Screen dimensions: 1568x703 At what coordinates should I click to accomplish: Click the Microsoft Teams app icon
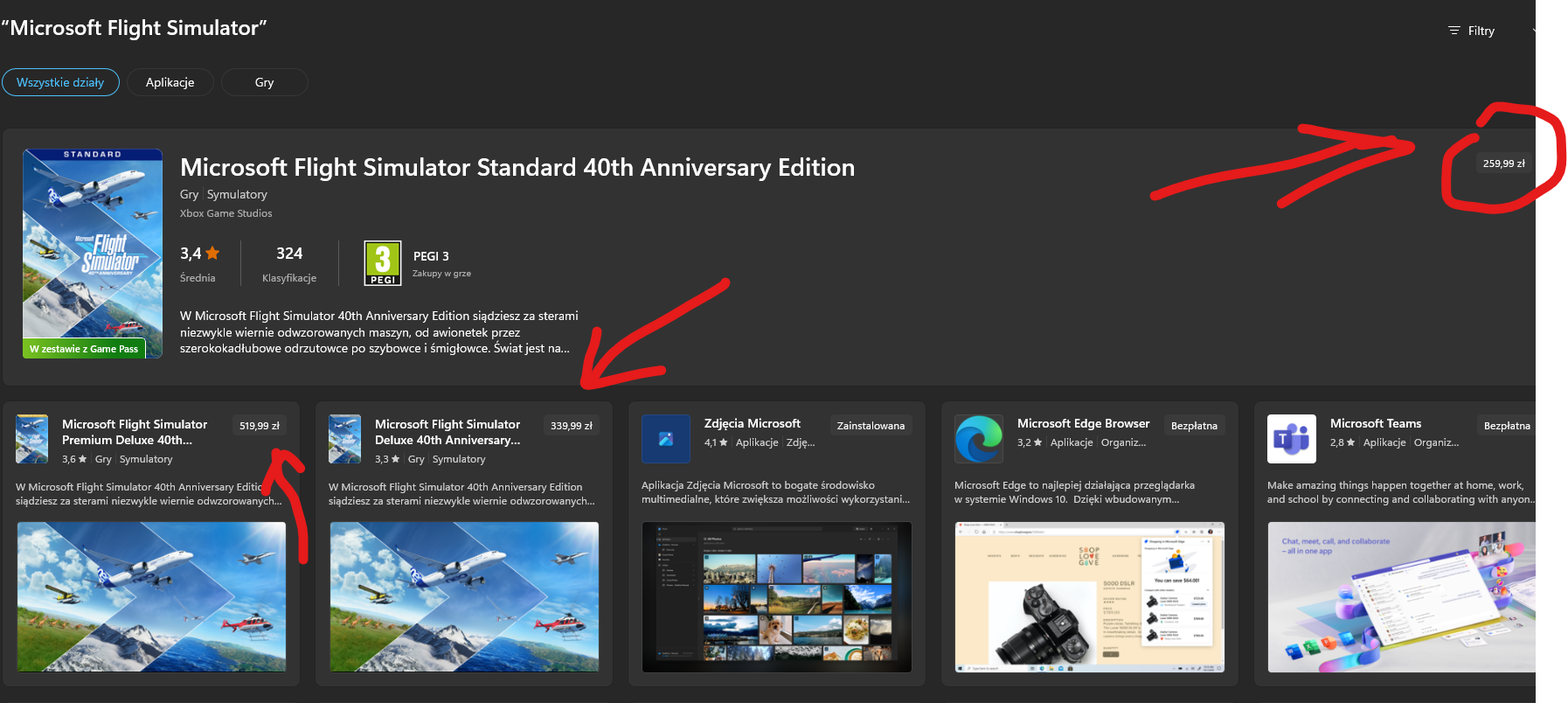[1291, 439]
